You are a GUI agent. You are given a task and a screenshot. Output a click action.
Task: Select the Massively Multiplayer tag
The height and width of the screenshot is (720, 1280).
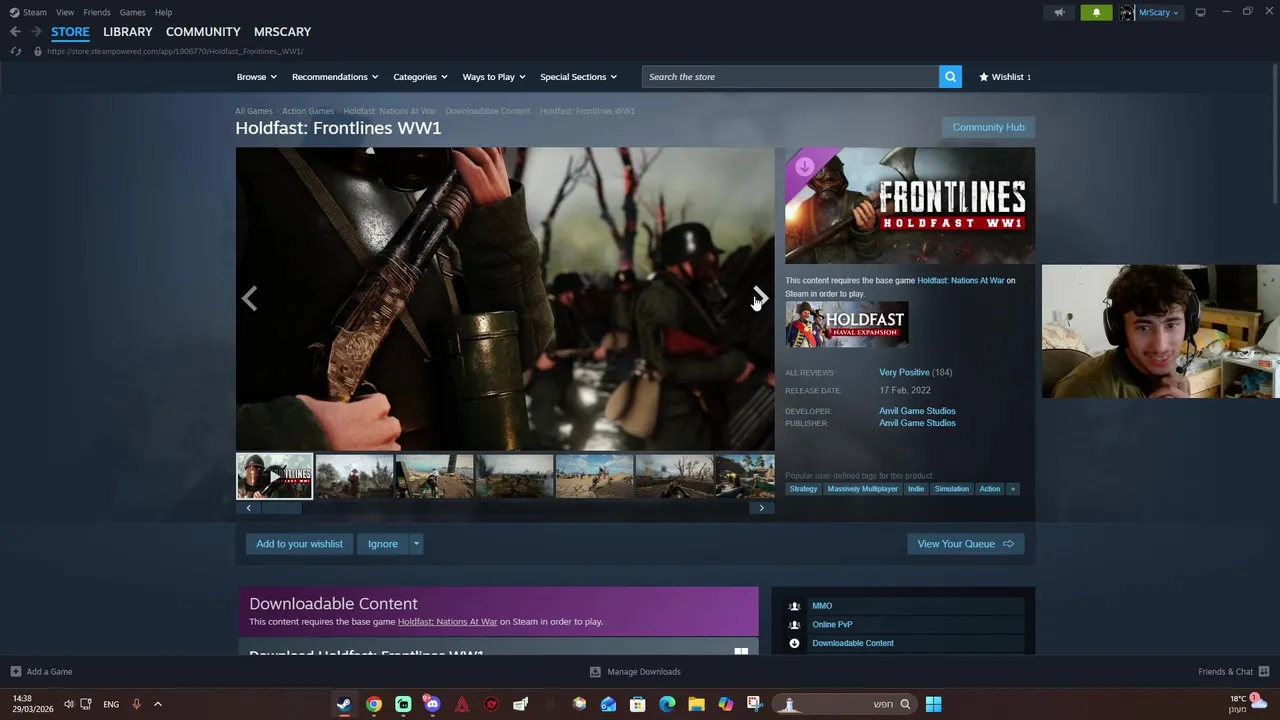pos(862,489)
